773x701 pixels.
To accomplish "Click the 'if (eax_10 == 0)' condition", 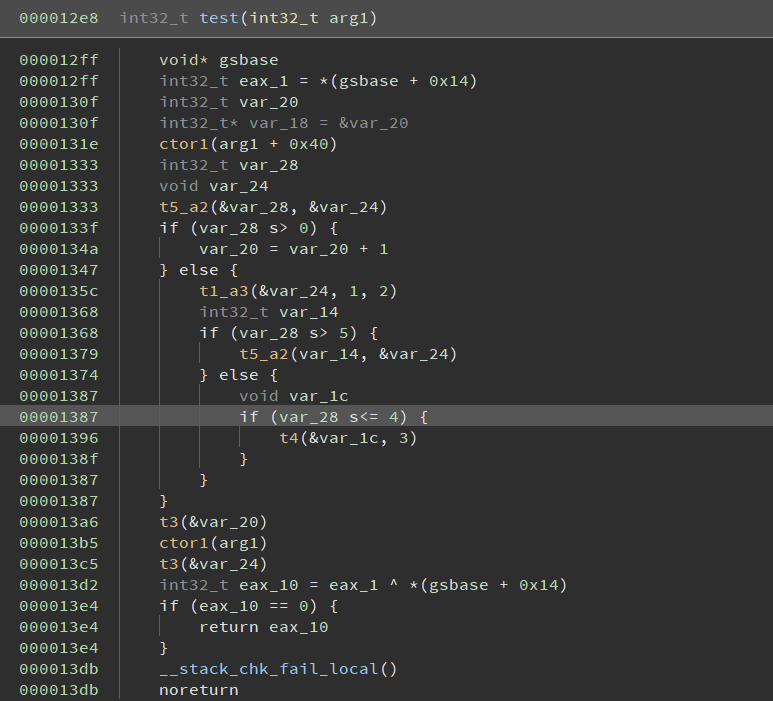I will (x=248, y=606).
